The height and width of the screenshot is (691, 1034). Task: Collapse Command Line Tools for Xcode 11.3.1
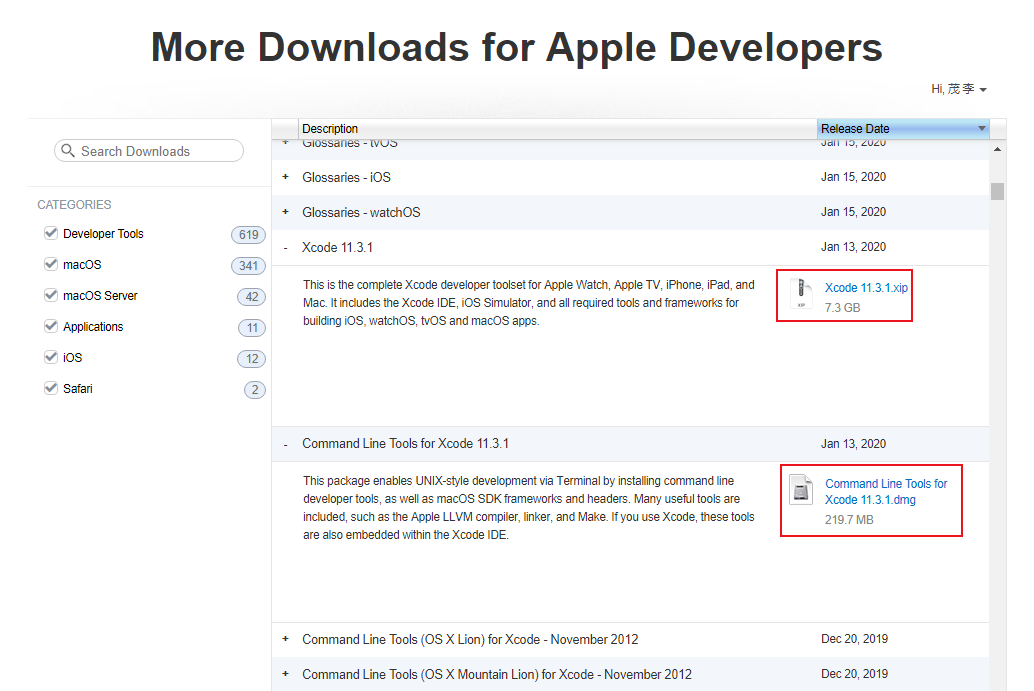tap(286, 445)
